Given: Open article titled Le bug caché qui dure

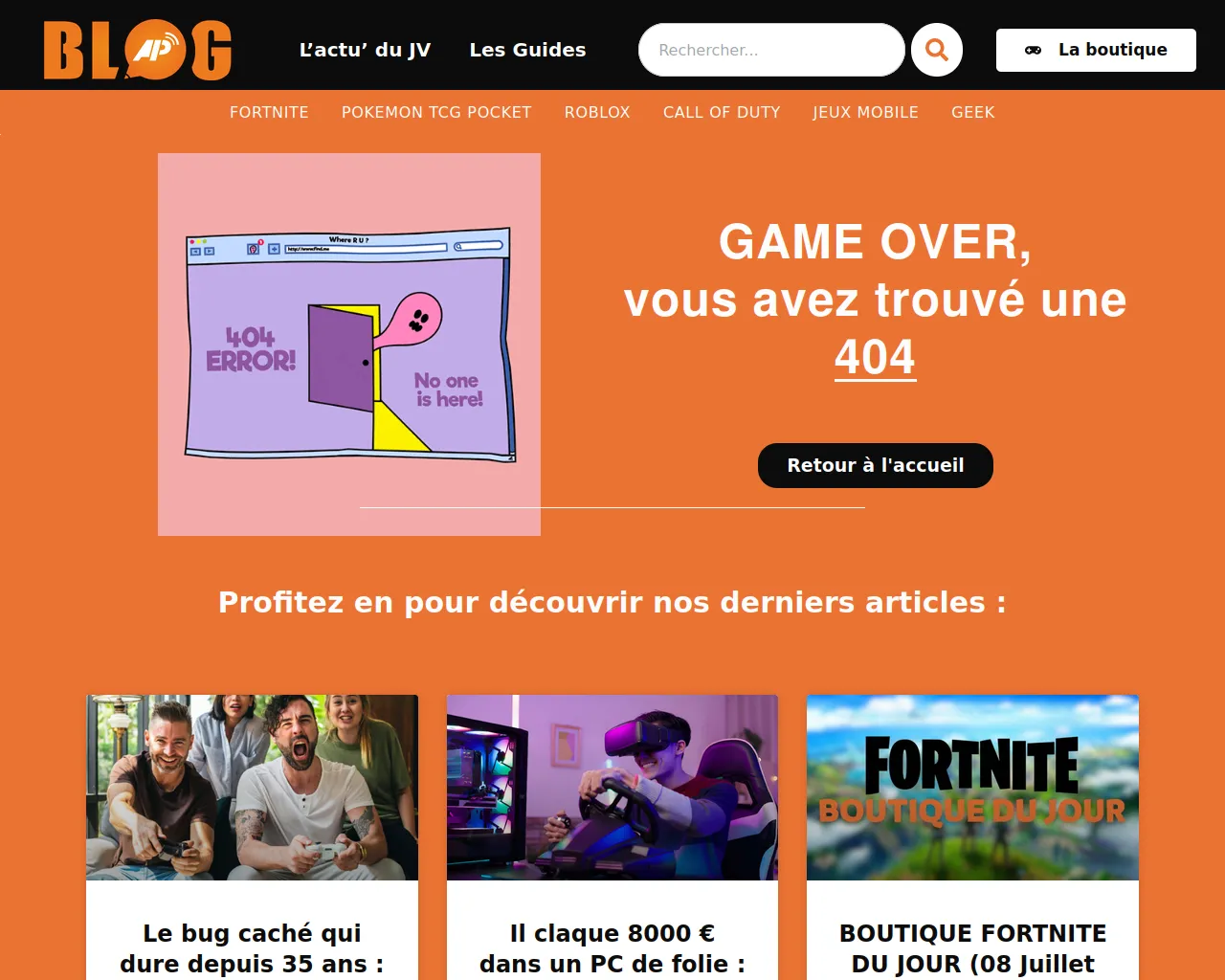Looking at the screenshot, I should pos(252,948).
